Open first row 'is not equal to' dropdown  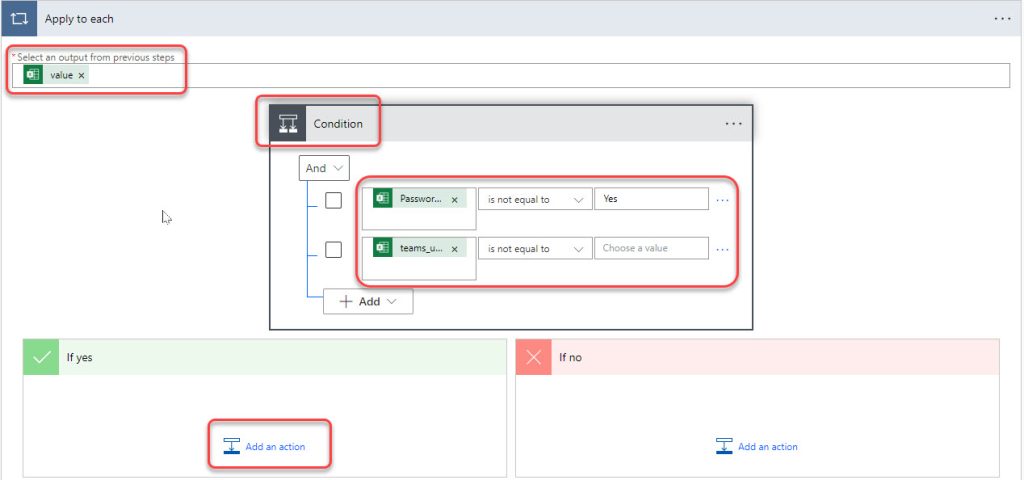(x=534, y=200)
